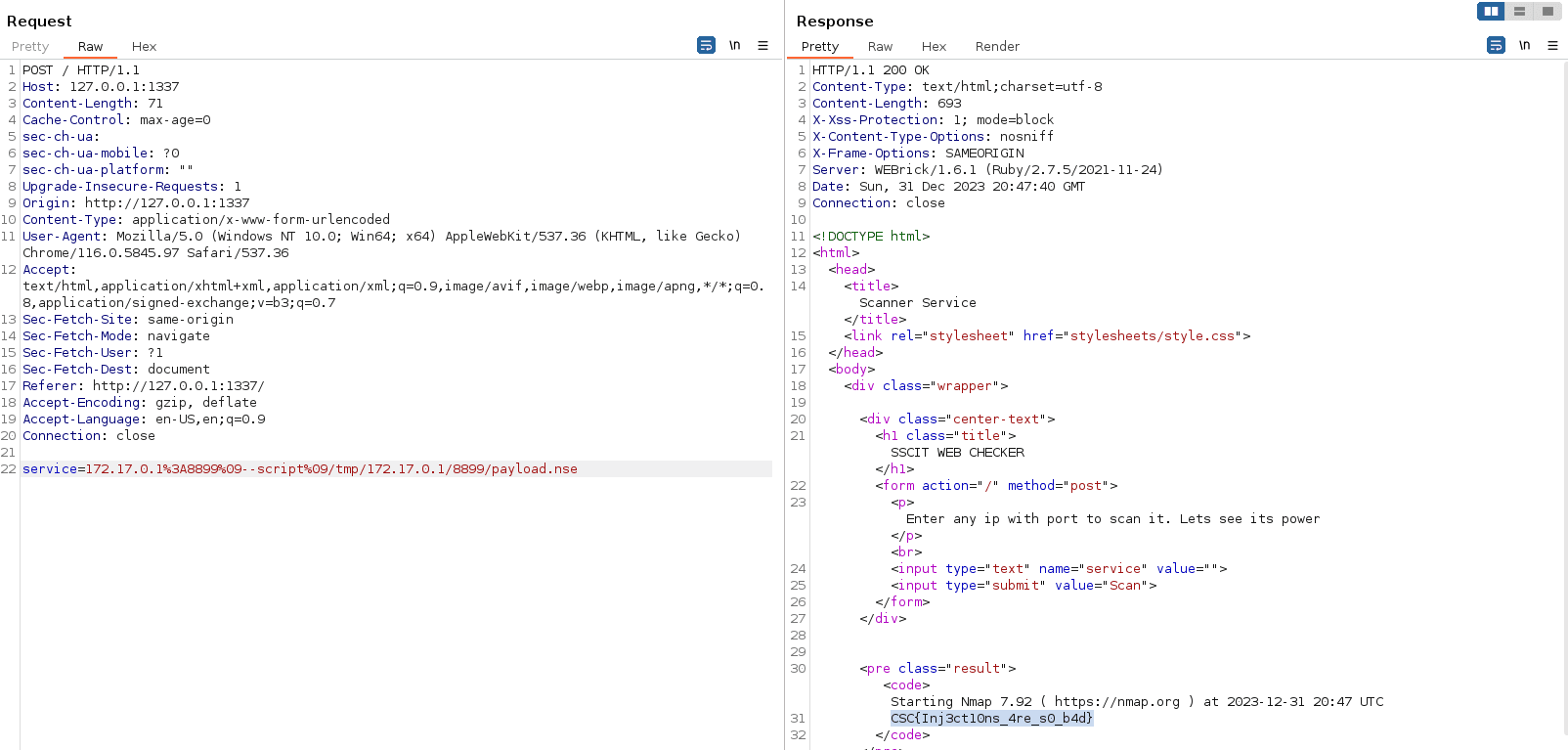Show non-printable characters in Response panel

[1524, 45]
